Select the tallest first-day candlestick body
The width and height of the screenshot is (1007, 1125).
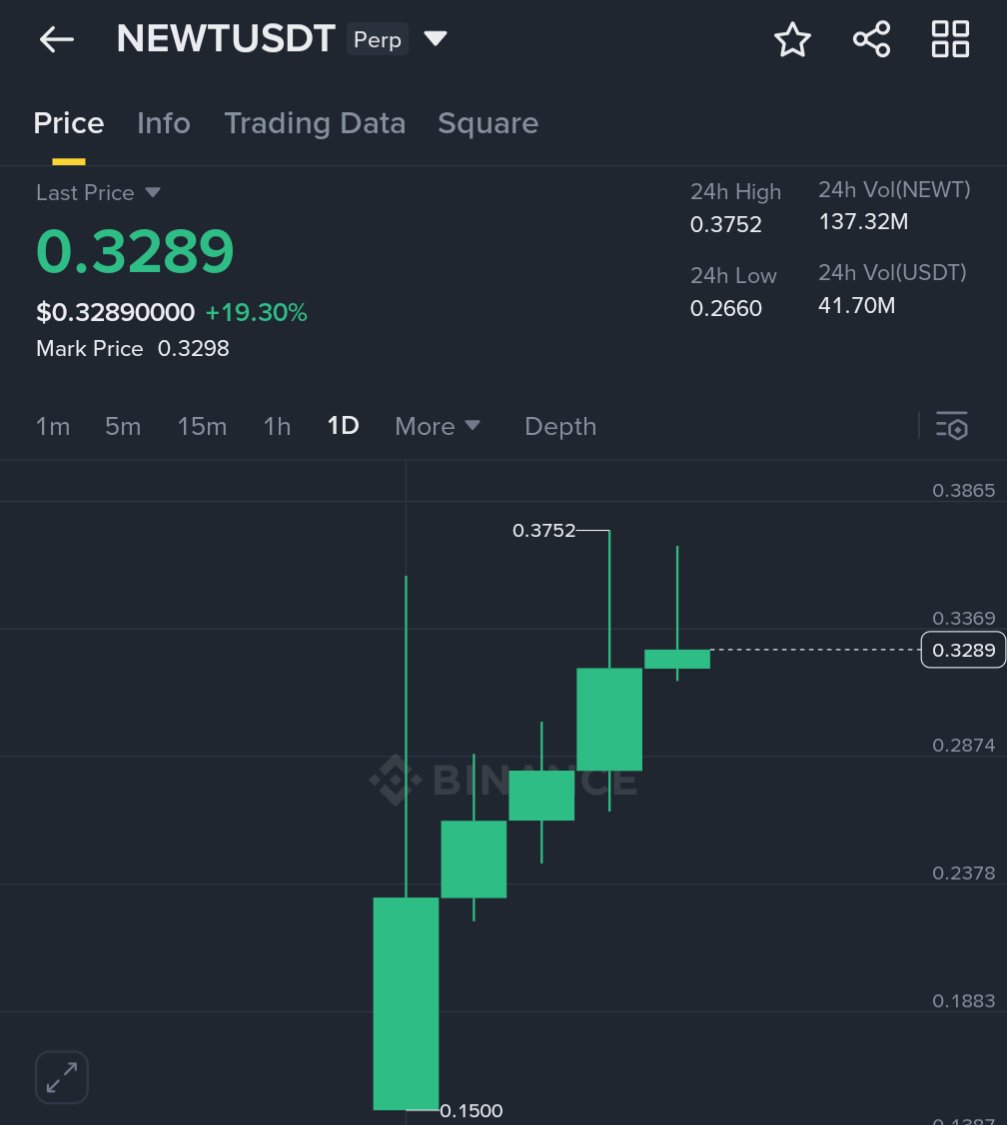[x=406, y=1003]
